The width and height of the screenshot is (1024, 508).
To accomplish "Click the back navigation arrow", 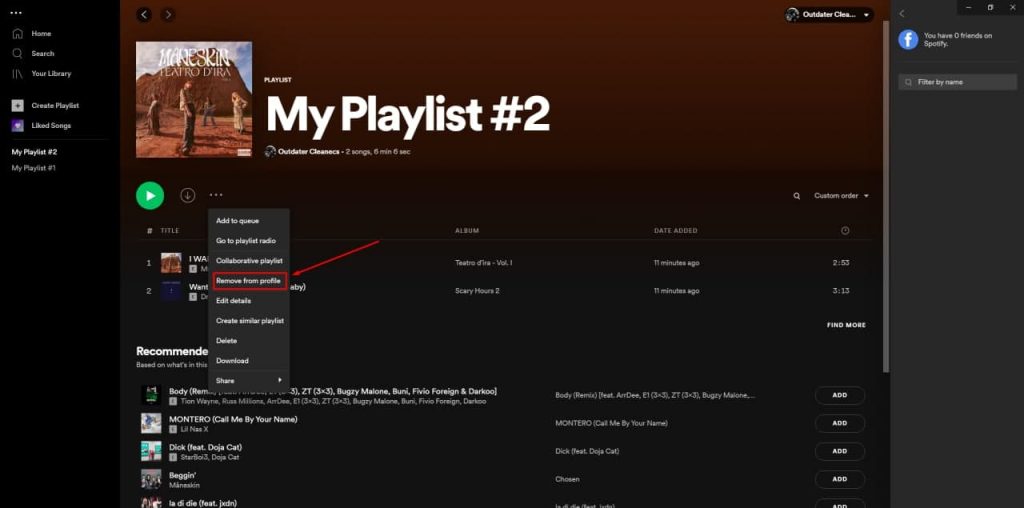I will point(144,14).
